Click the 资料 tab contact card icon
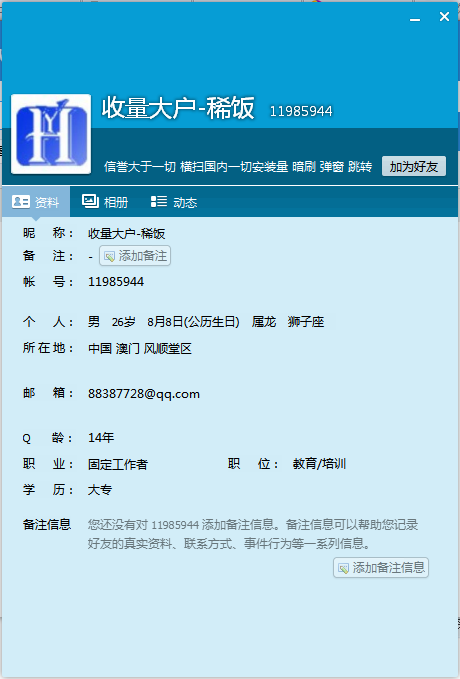The height and width of the screenshot is (679, 460). 21,201
